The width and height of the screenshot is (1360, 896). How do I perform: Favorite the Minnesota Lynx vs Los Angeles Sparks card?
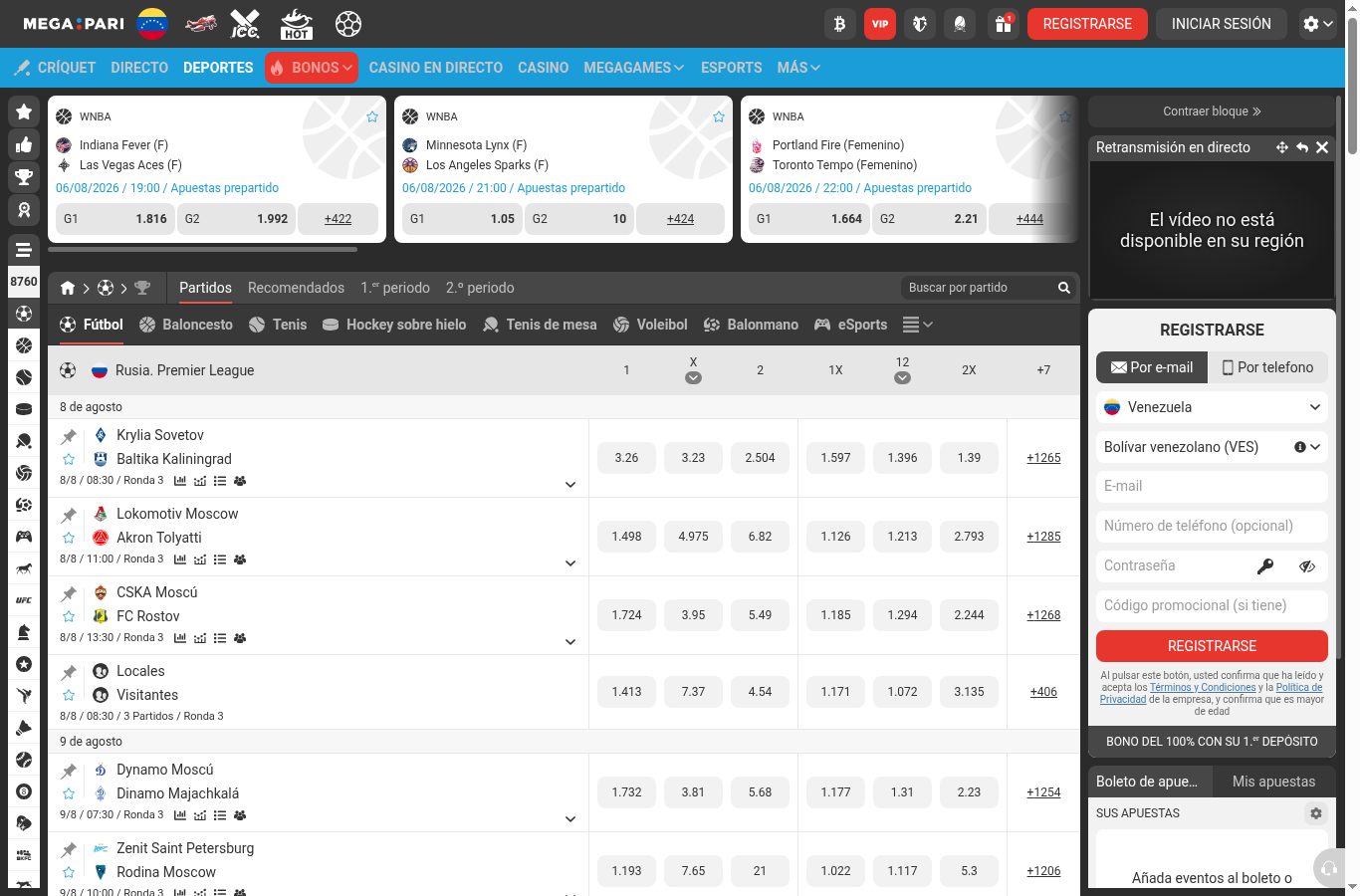pyautogui.click(x=719, y=116)
